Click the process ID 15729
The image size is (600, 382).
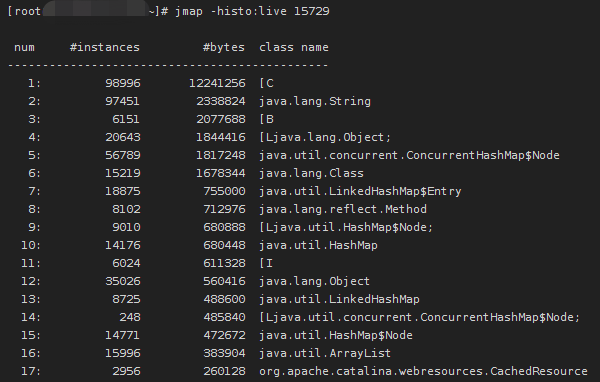311,11
